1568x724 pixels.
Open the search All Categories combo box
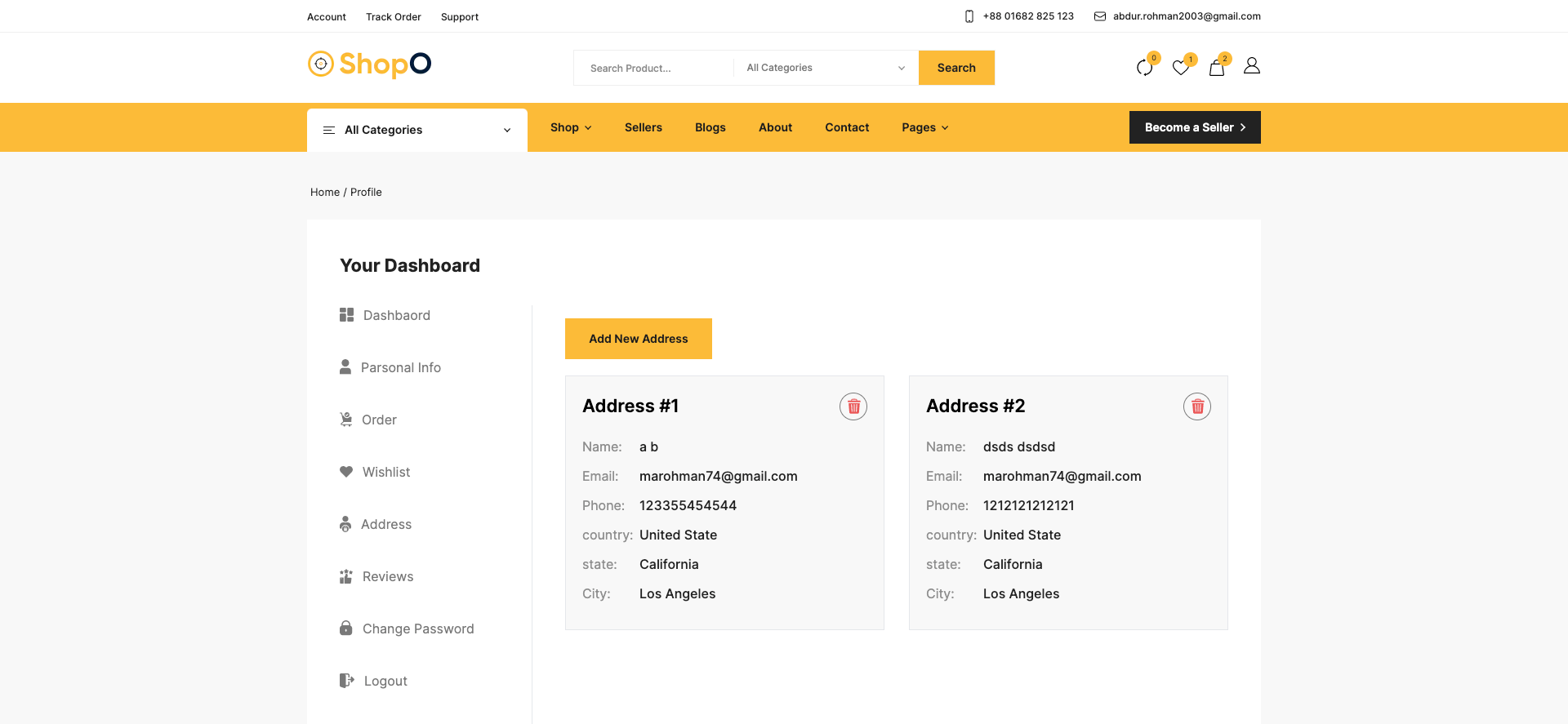click(825, 68)
